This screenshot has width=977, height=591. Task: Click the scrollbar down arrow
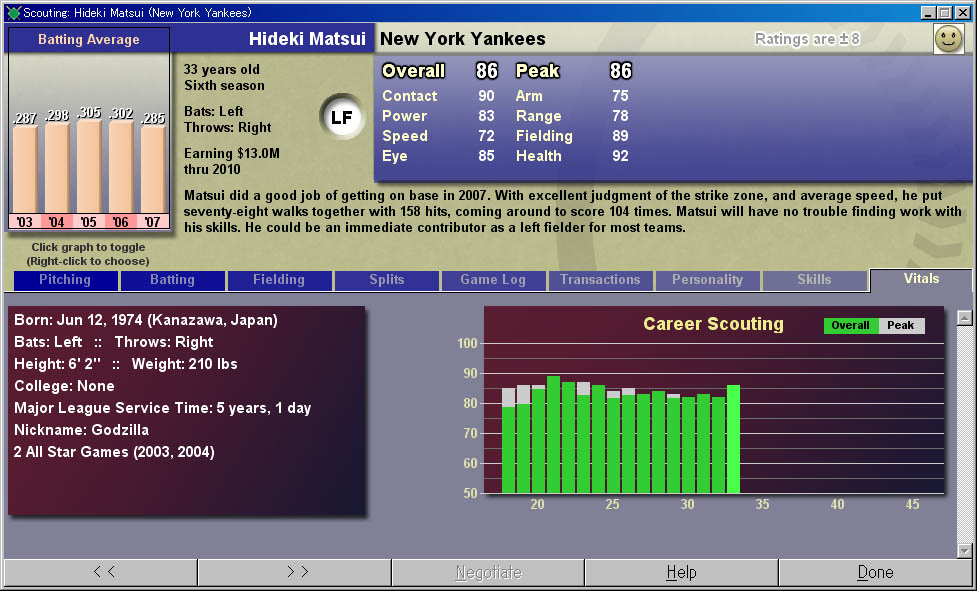[x=965, y=551]
